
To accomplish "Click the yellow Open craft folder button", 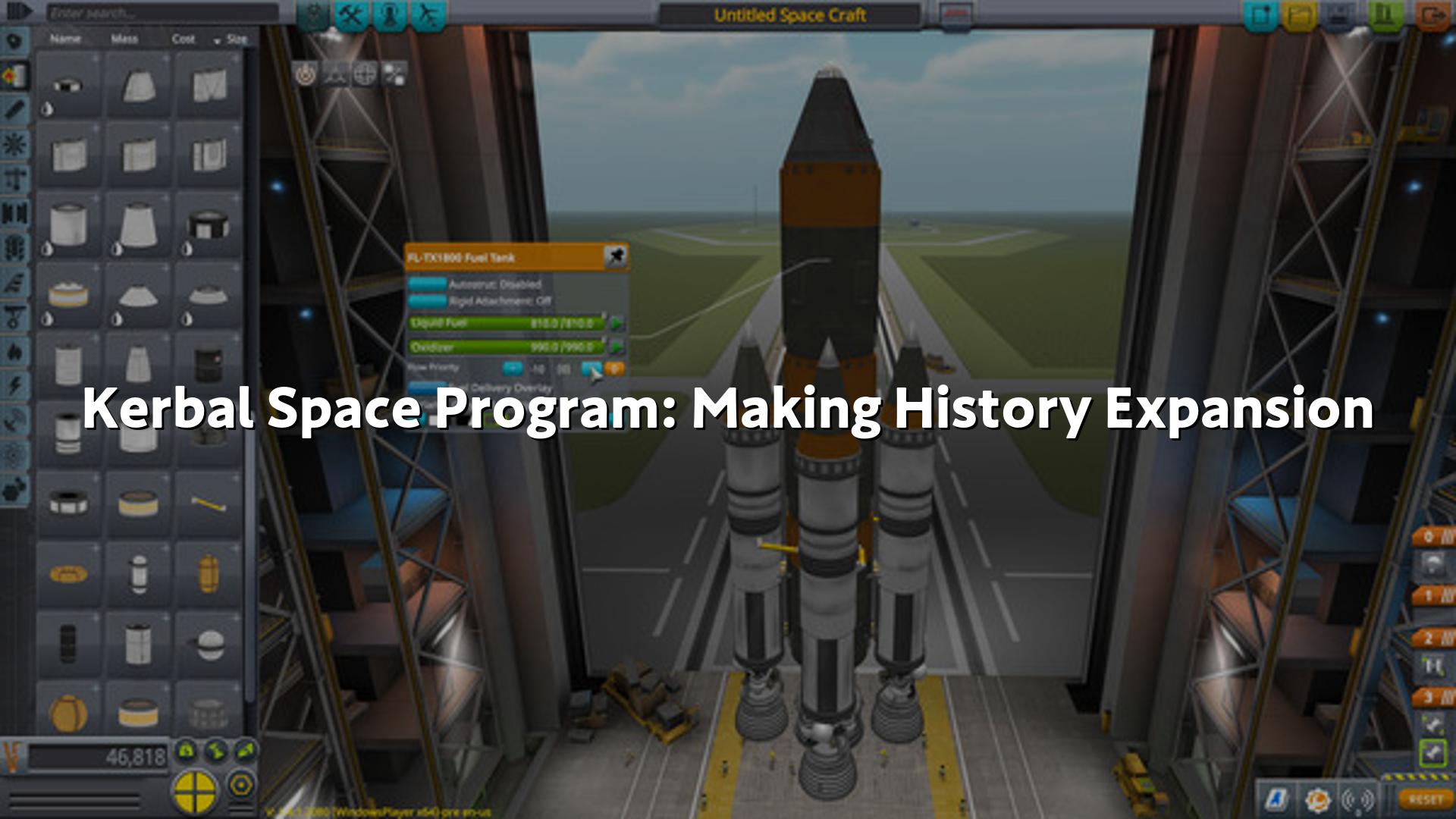I will tap(1299, 15).
